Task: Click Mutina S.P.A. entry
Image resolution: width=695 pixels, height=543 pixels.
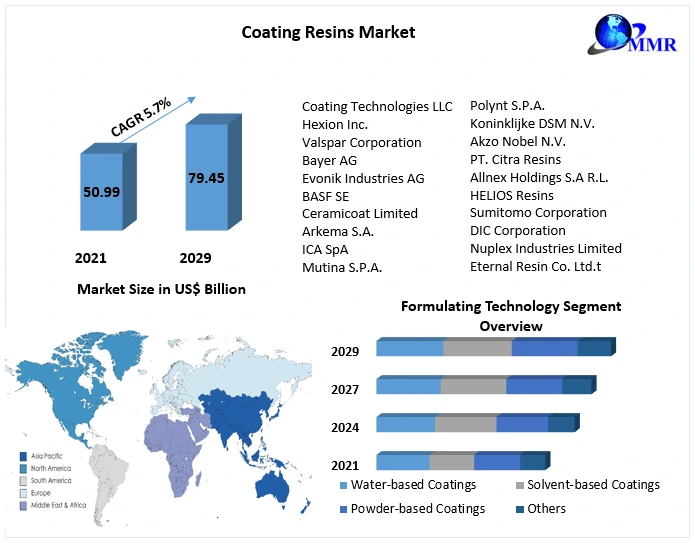Action: pyautogui.click(x=342, y=267)
